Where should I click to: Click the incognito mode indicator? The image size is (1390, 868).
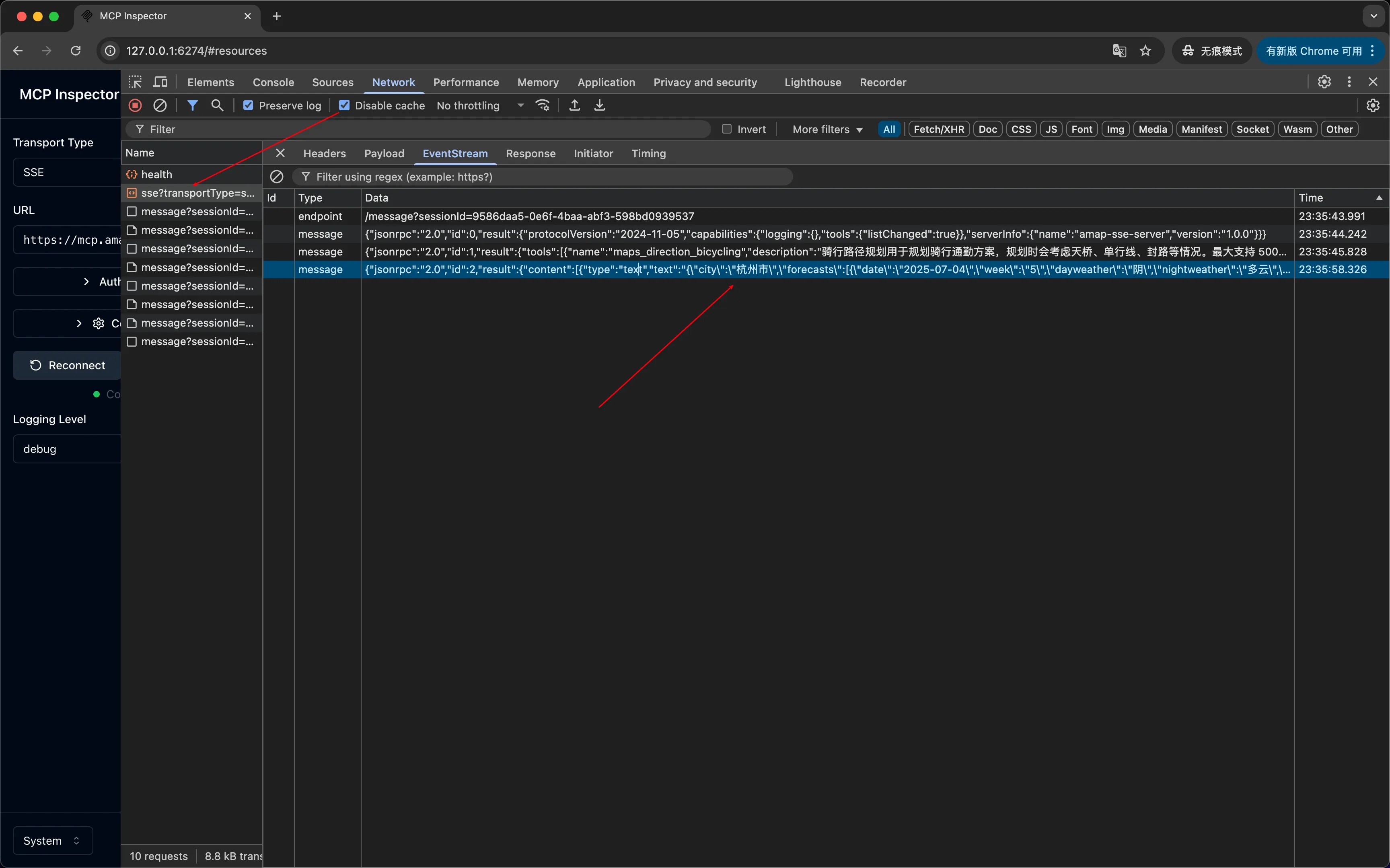pos(1211,51)
